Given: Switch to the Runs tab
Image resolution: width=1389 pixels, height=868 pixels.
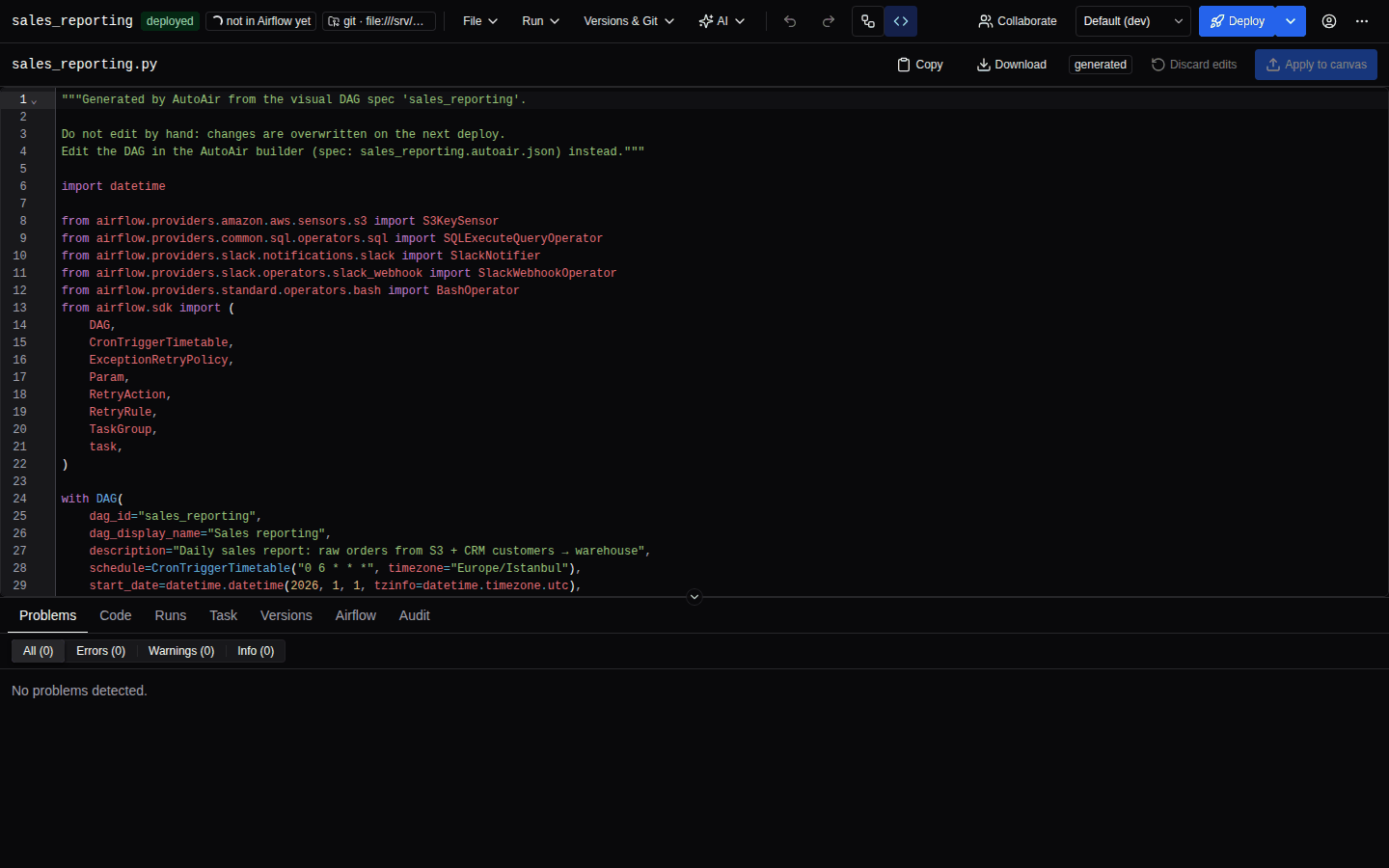Looking at the screenshot, I should pos(171,615).
